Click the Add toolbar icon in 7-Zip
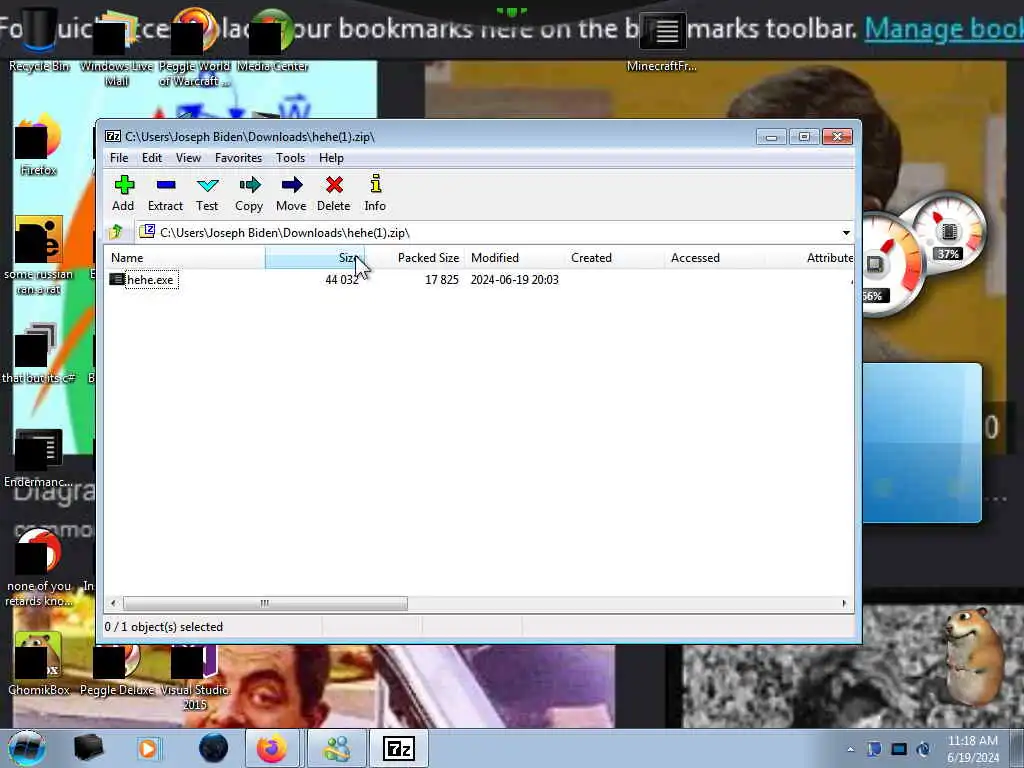The width and height of the screenshot is (1024, 768). pyautogui.click(x=123, y=193)
